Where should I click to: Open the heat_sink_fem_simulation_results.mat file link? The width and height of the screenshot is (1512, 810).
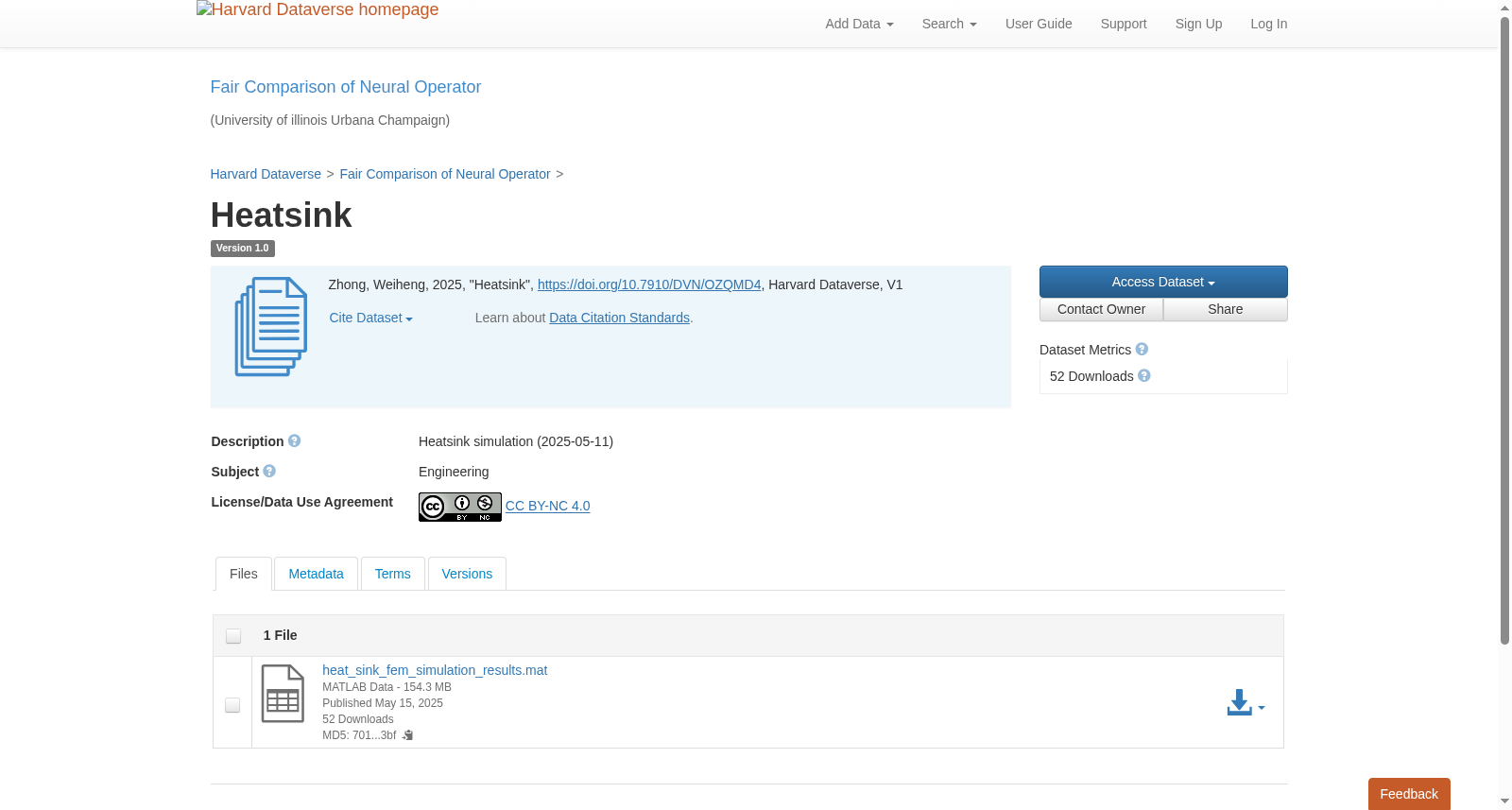tap(435, 670)
